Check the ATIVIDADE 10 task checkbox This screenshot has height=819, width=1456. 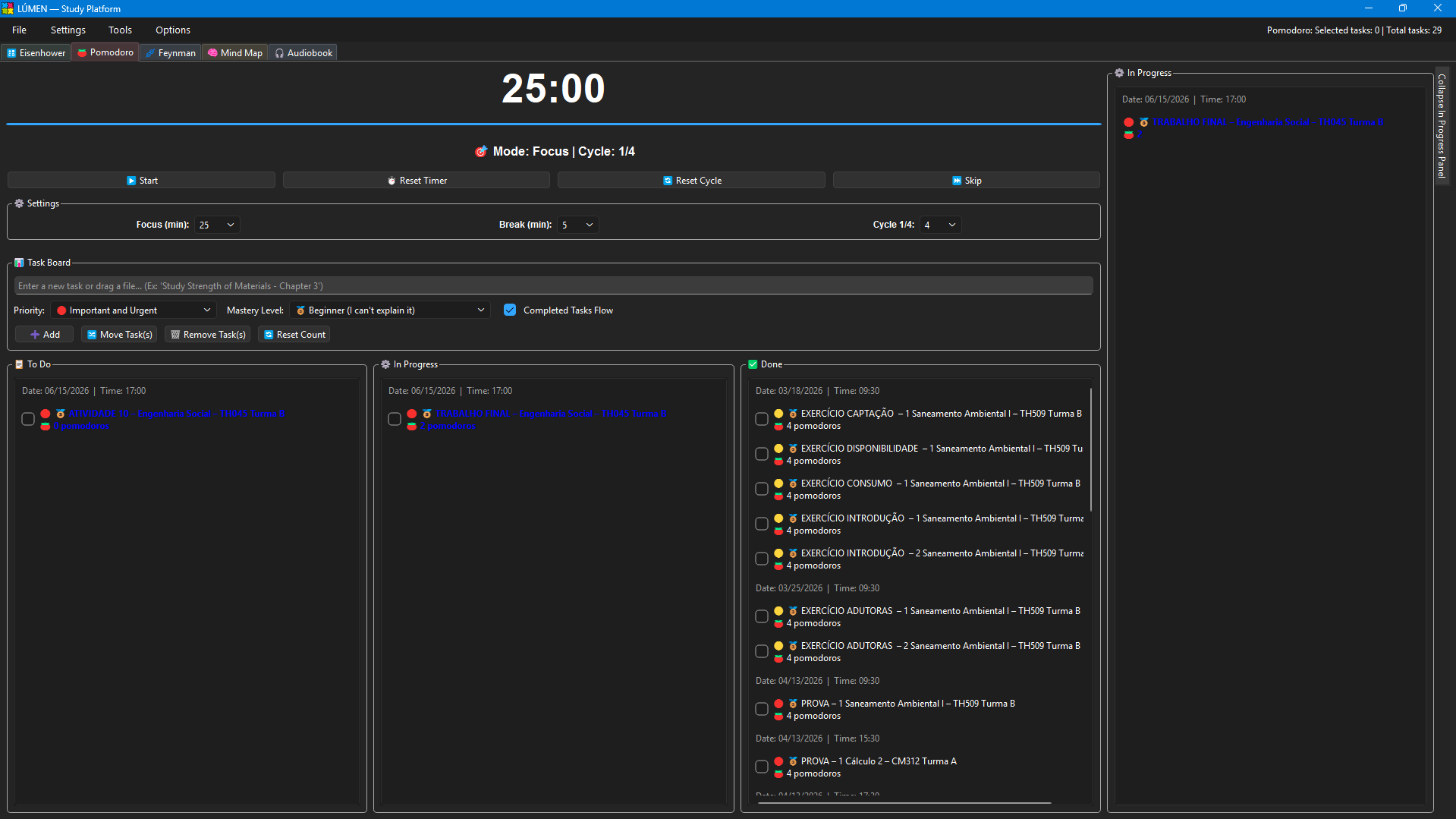click(28, 419)
